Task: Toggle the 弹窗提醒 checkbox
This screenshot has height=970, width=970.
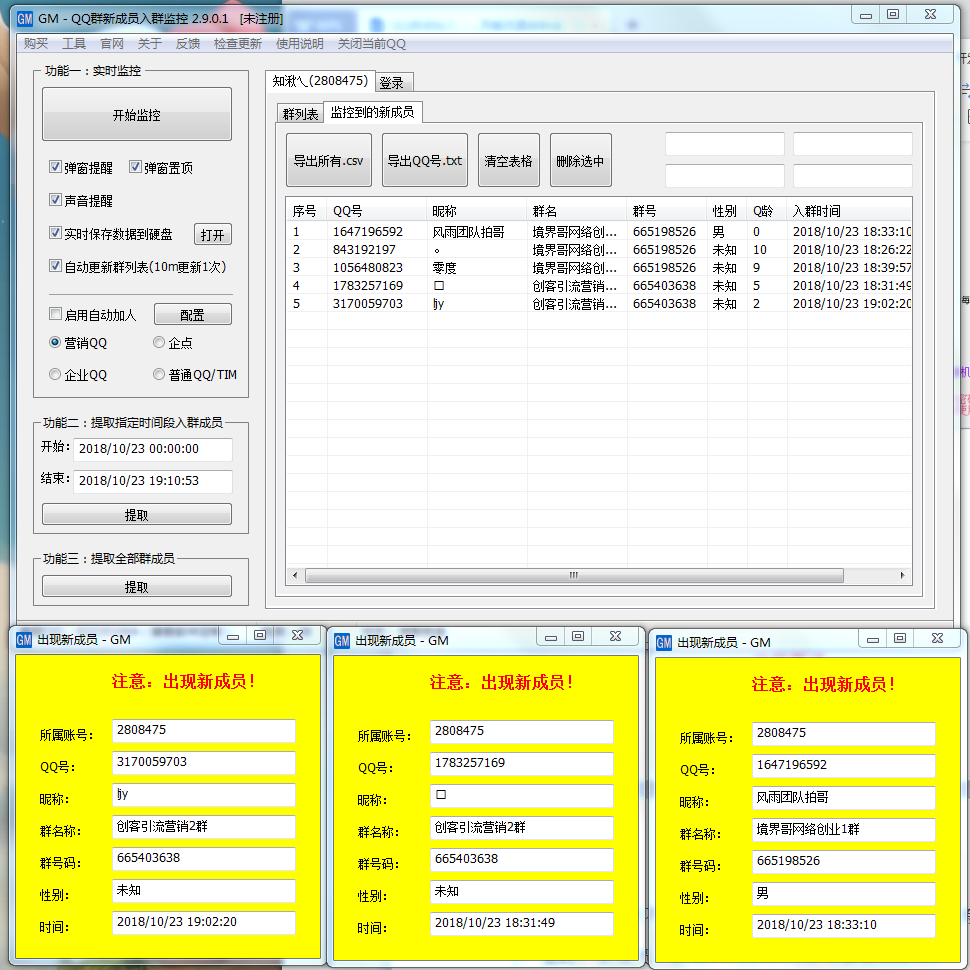Action: 56,168
